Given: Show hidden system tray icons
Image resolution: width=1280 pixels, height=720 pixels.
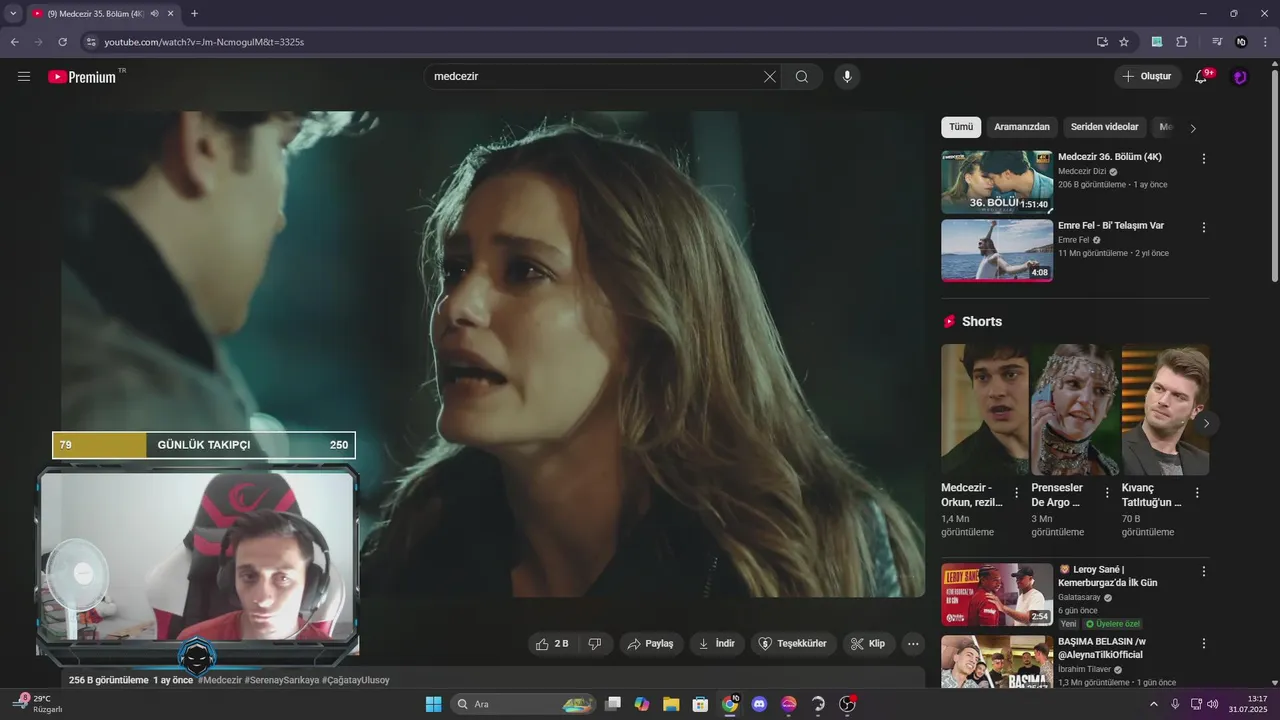Looking at the screenshot, I should point(1153,704).
